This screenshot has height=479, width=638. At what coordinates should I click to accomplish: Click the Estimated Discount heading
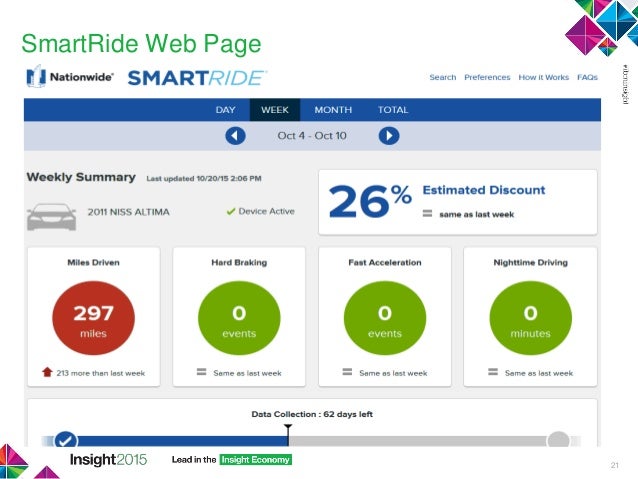click(x=484, y=190)
